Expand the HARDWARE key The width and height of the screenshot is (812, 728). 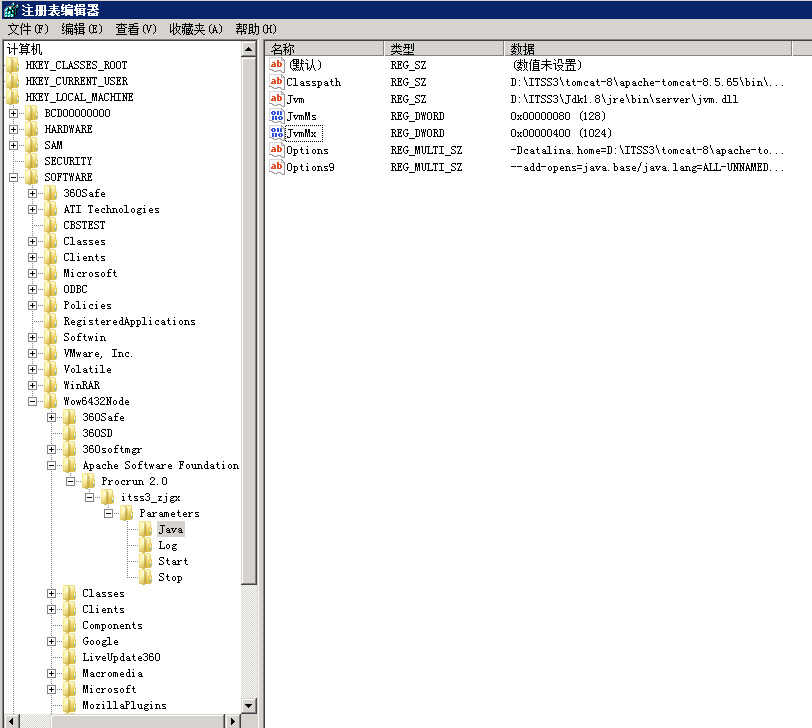13,129
